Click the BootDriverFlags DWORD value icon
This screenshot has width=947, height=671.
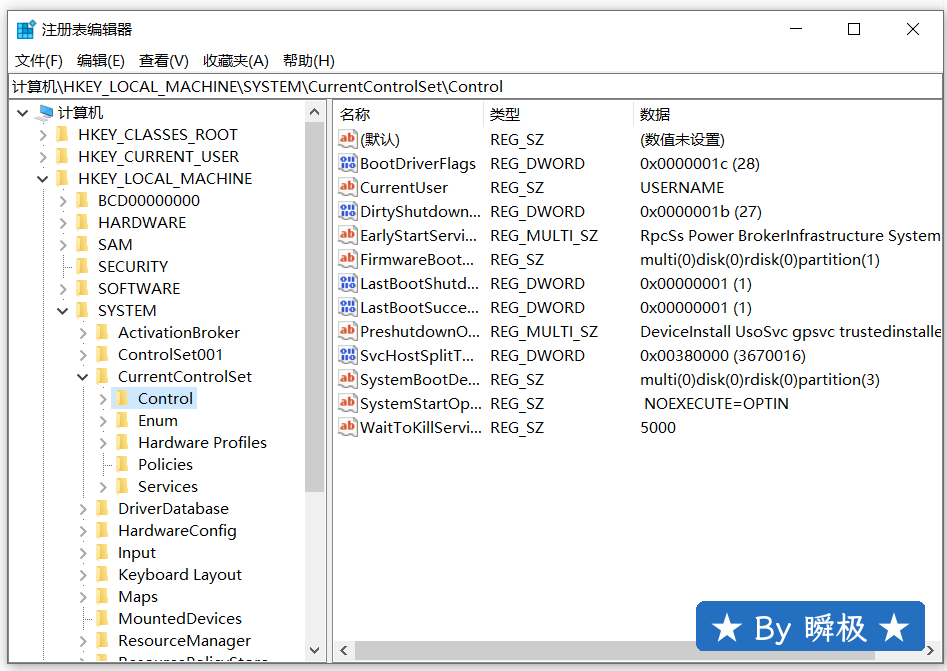pos(347,164)
